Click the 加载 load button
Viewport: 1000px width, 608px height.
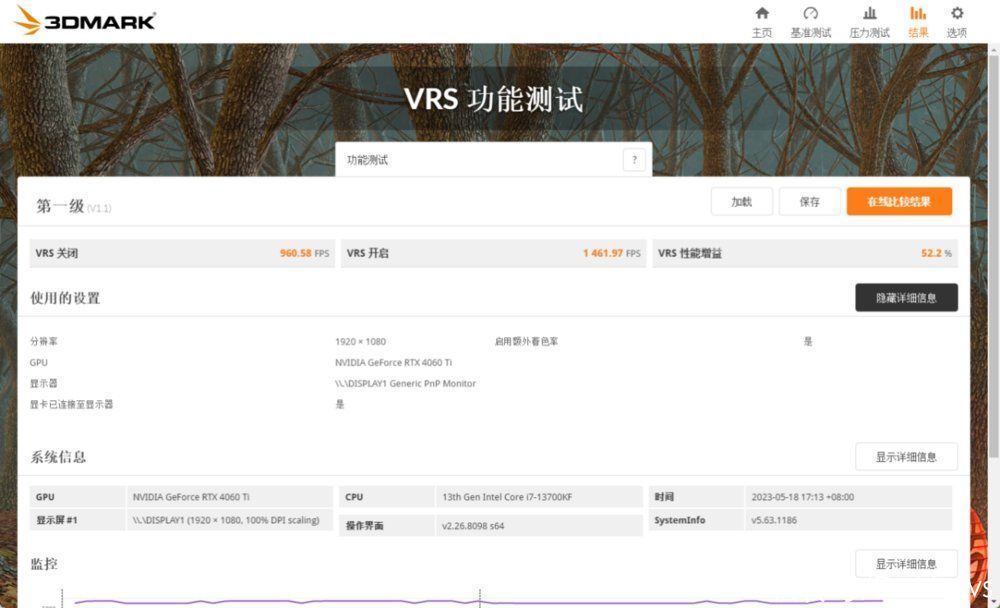(742, 202)
